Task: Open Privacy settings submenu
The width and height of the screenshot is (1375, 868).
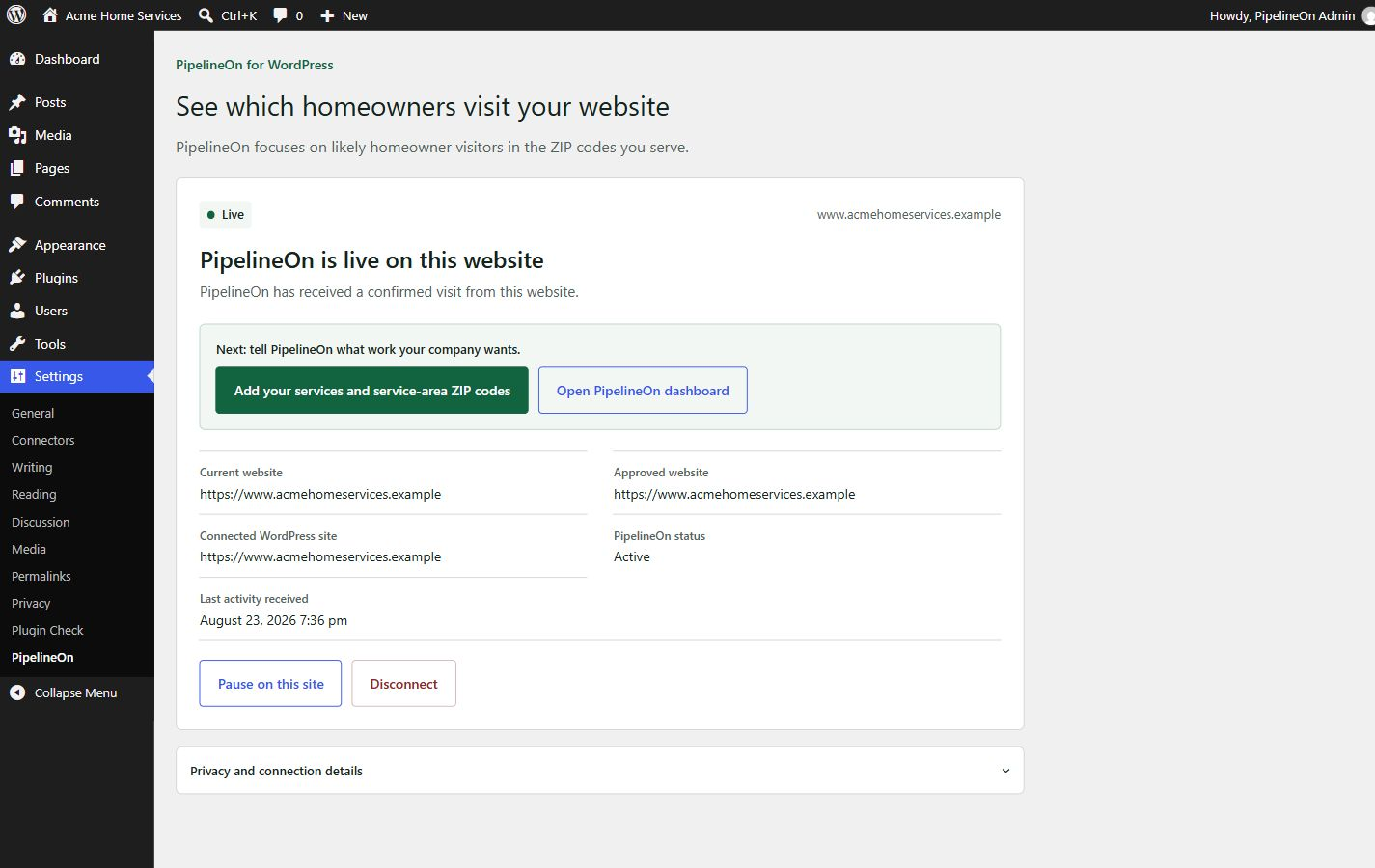Action: [31, 603]
